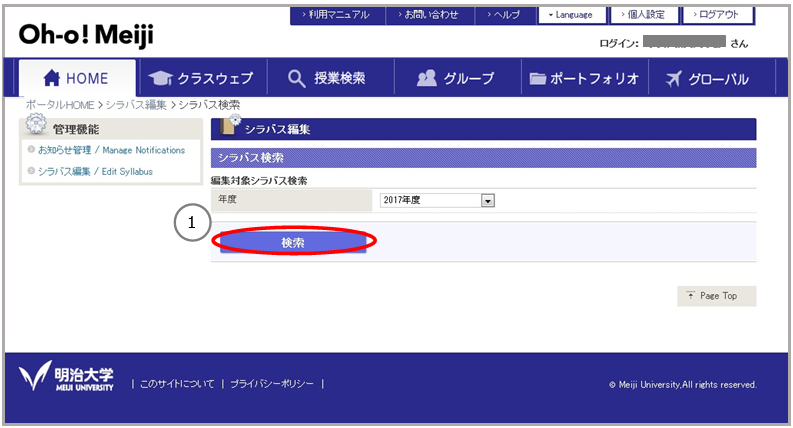
Task: Open the 2017年度 year dropdown
Action: tap(437, 200)
